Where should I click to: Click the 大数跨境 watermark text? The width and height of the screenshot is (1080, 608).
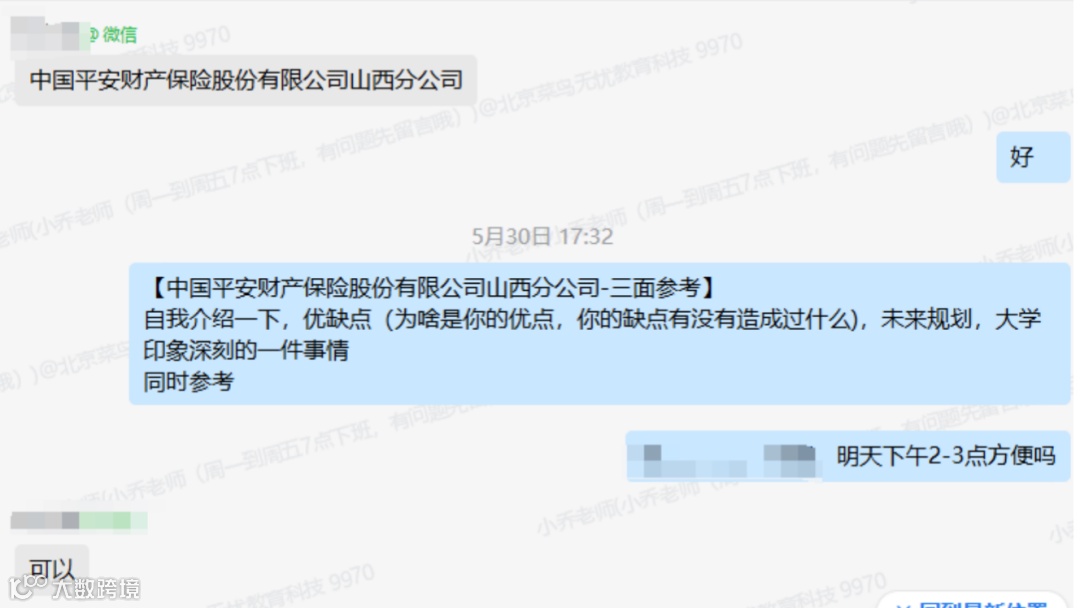pos(96,588)
